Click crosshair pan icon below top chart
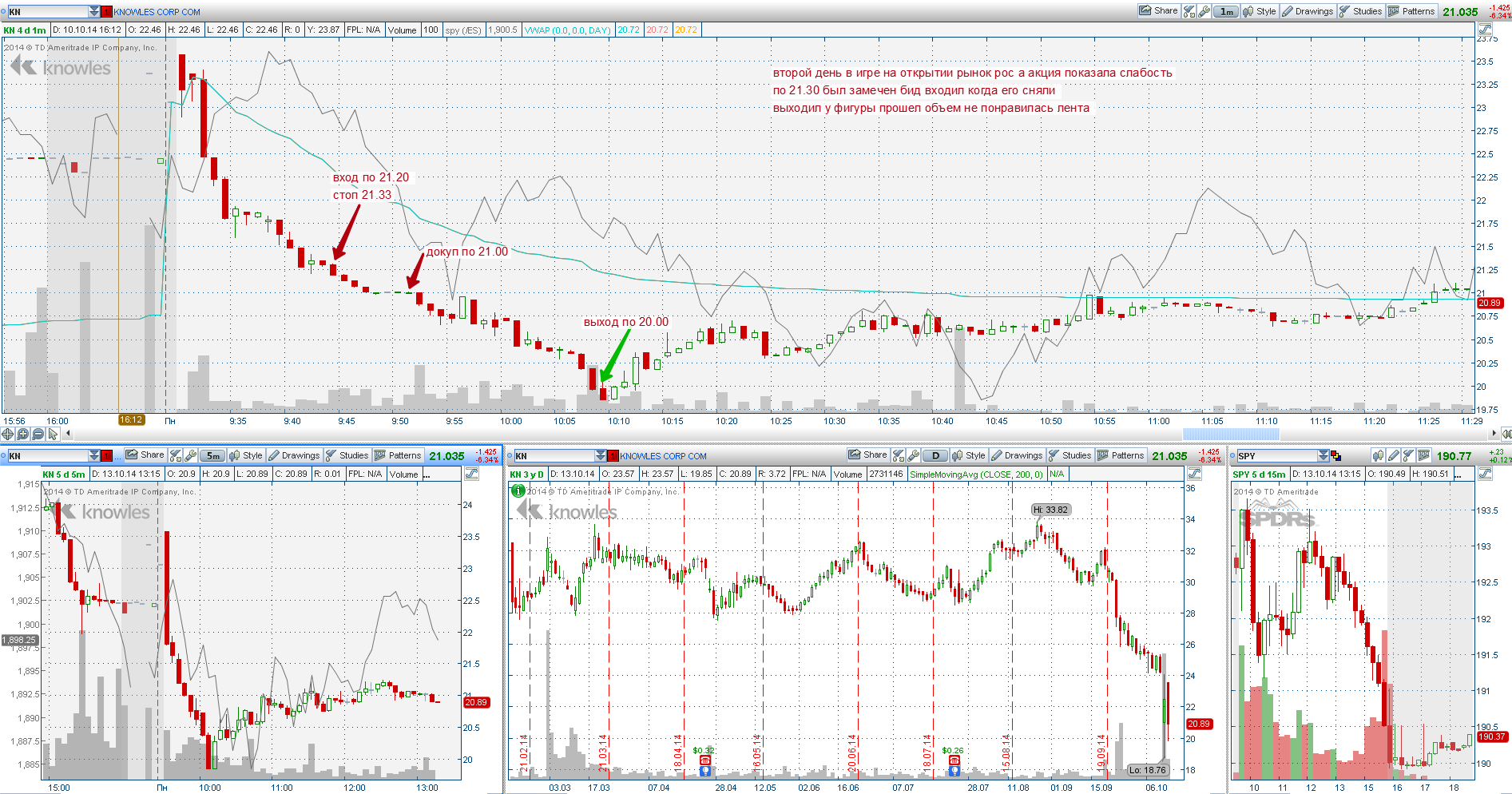 [x=8, y=434]
